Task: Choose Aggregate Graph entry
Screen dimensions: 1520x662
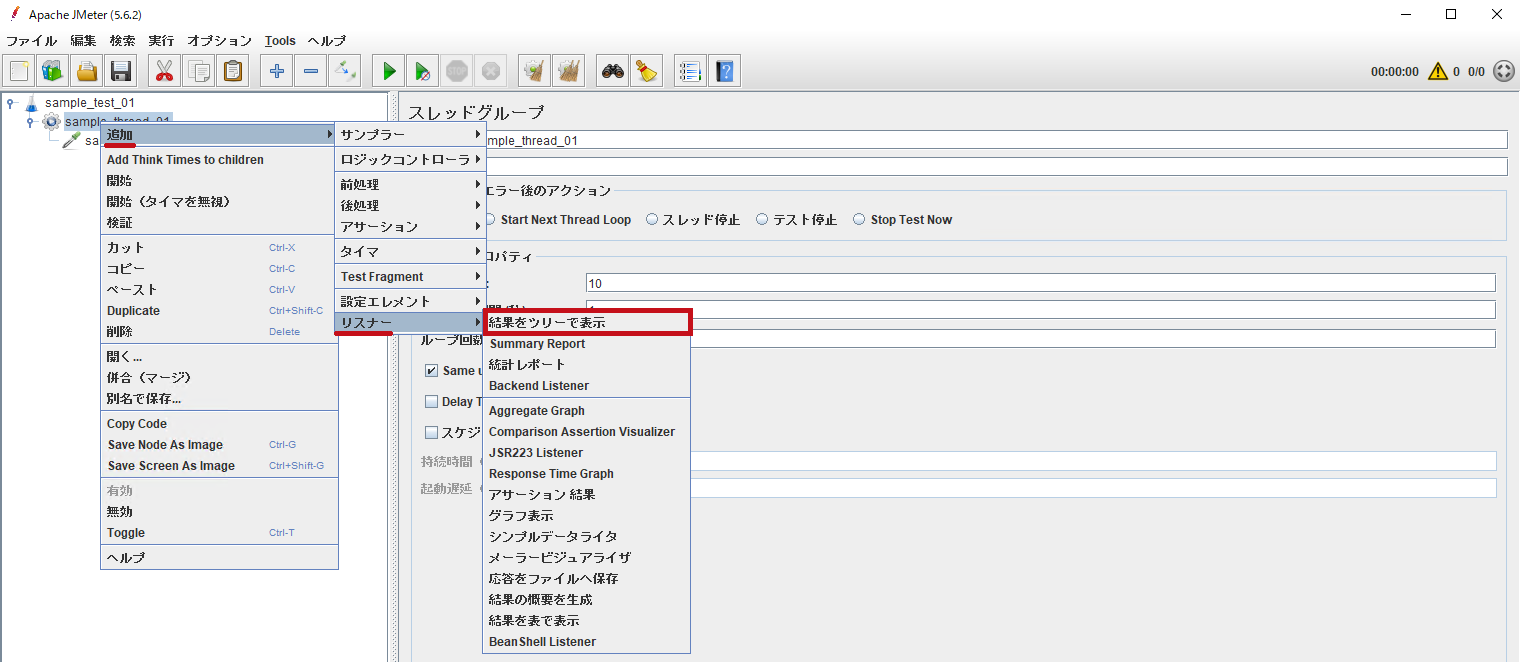Action: click(x=587, y=410)
